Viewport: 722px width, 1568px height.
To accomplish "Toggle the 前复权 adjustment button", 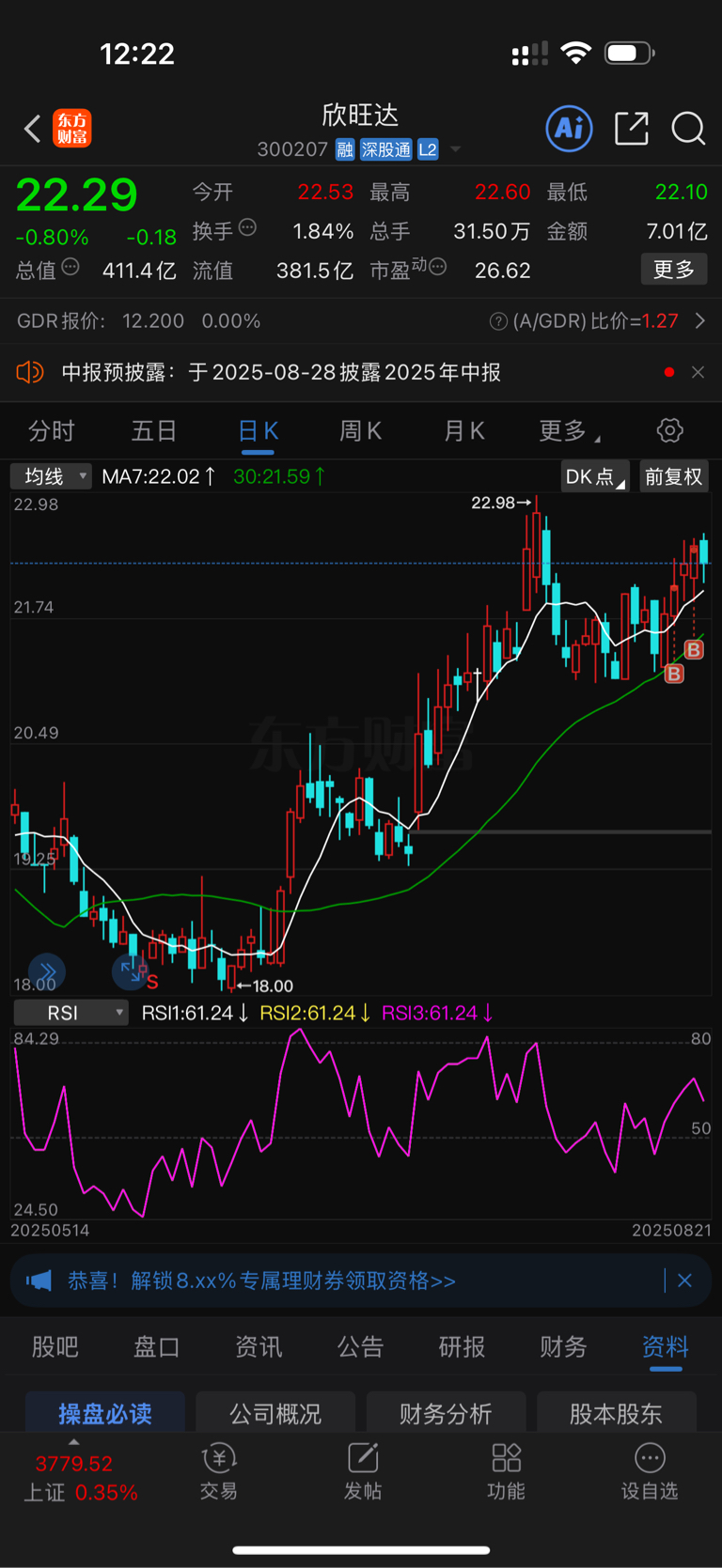I will pos(674,476).
